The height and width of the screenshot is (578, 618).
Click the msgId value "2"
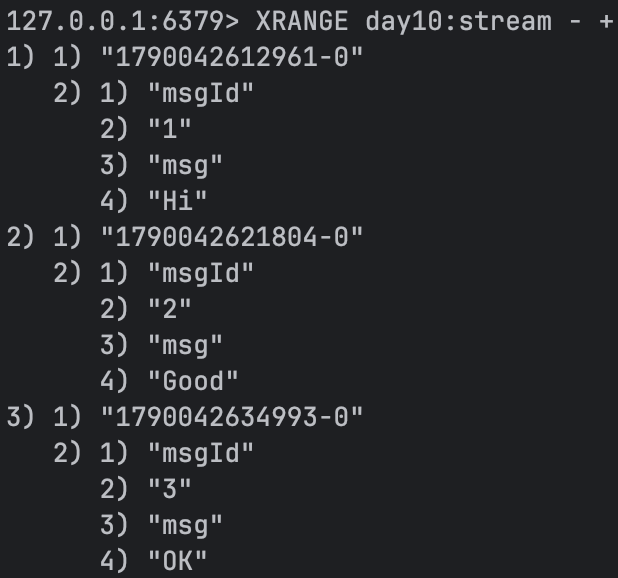coord(170,309)
